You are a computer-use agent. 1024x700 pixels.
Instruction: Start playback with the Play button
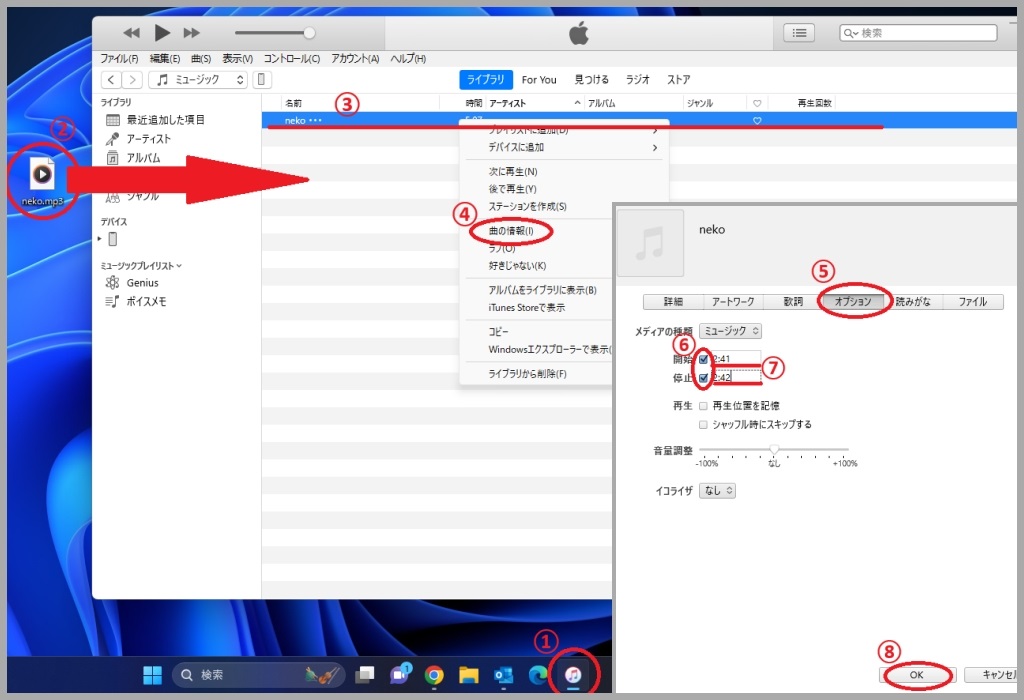(x=161, y=32)
